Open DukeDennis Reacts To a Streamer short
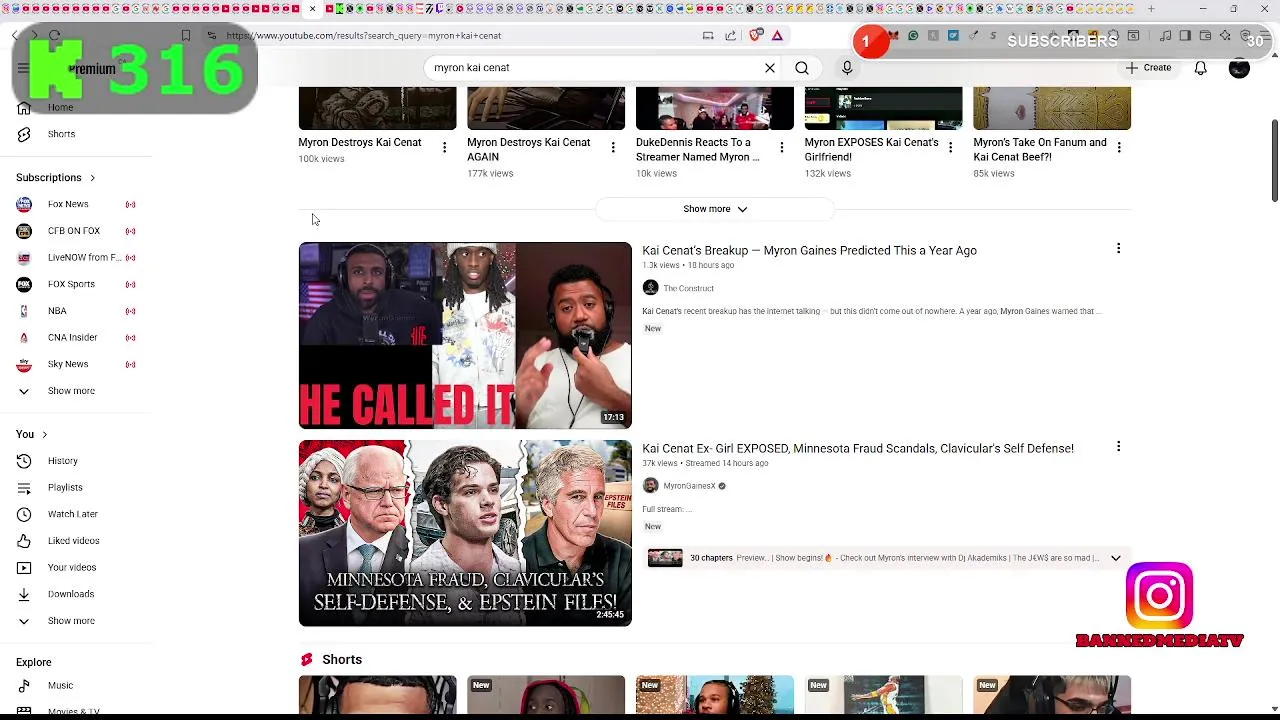The height and width of the screenshot is (720, 1280). [x=697, y=150]
